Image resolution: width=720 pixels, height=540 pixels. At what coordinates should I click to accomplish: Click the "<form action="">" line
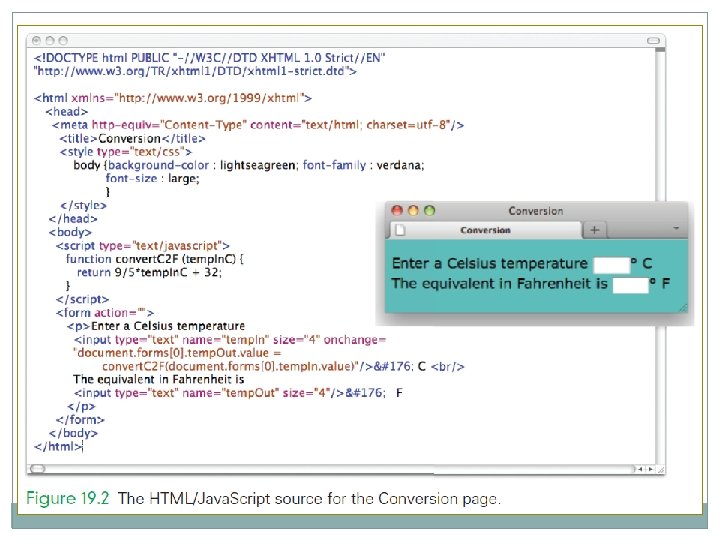click(105, 313)
